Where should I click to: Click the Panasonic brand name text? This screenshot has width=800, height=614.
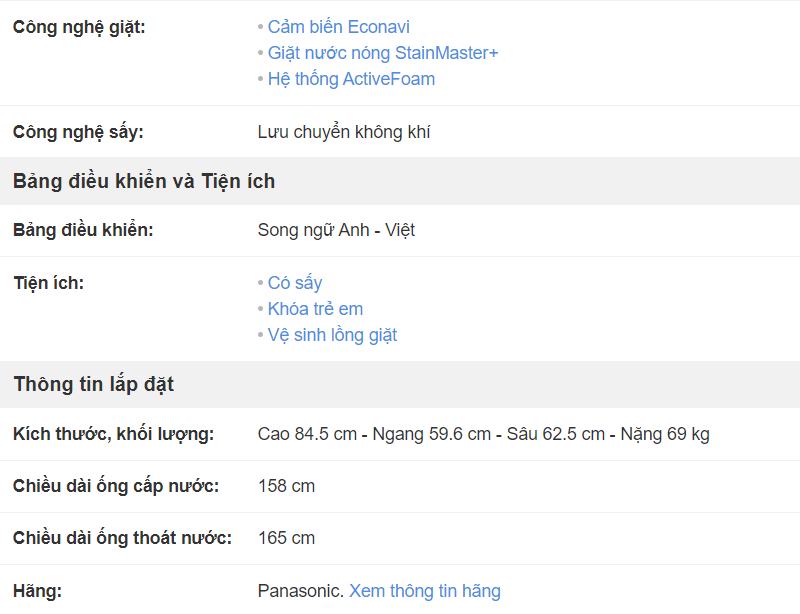tap(300, 591)
